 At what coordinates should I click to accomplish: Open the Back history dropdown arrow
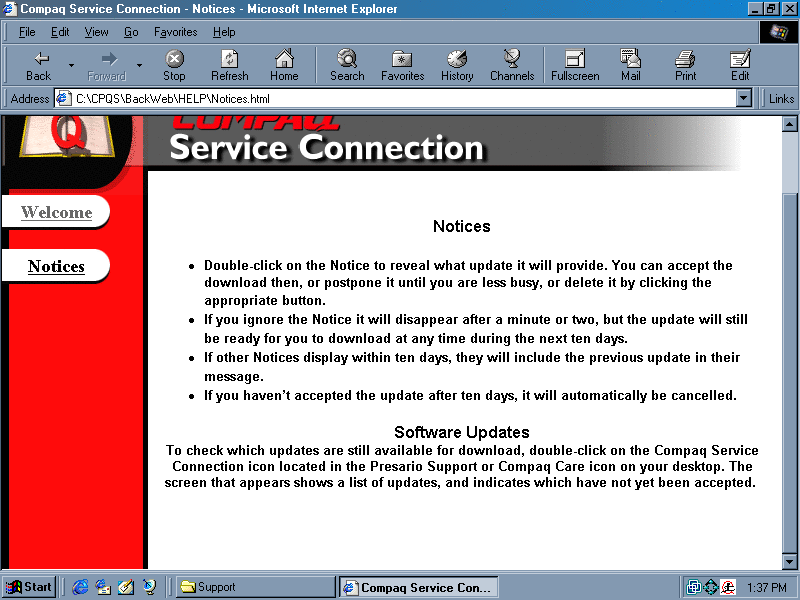[71, 65]
